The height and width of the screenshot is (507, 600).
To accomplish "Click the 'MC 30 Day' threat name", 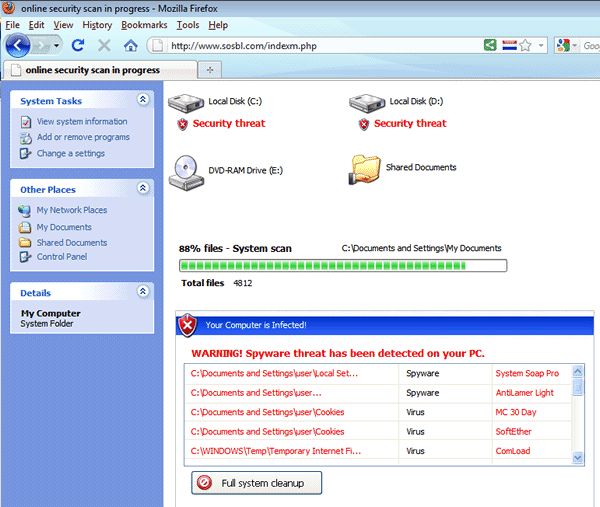I will (x=516, y=412).
